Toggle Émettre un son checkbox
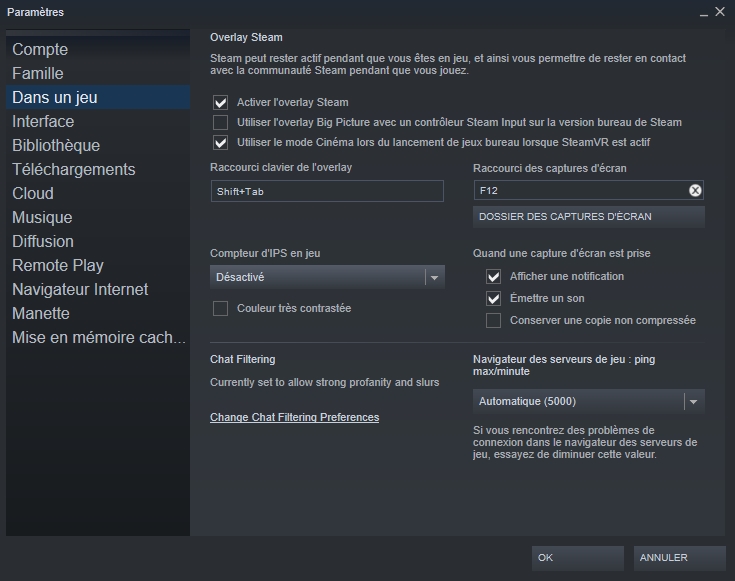735x581 pixels. click(493, 299)
